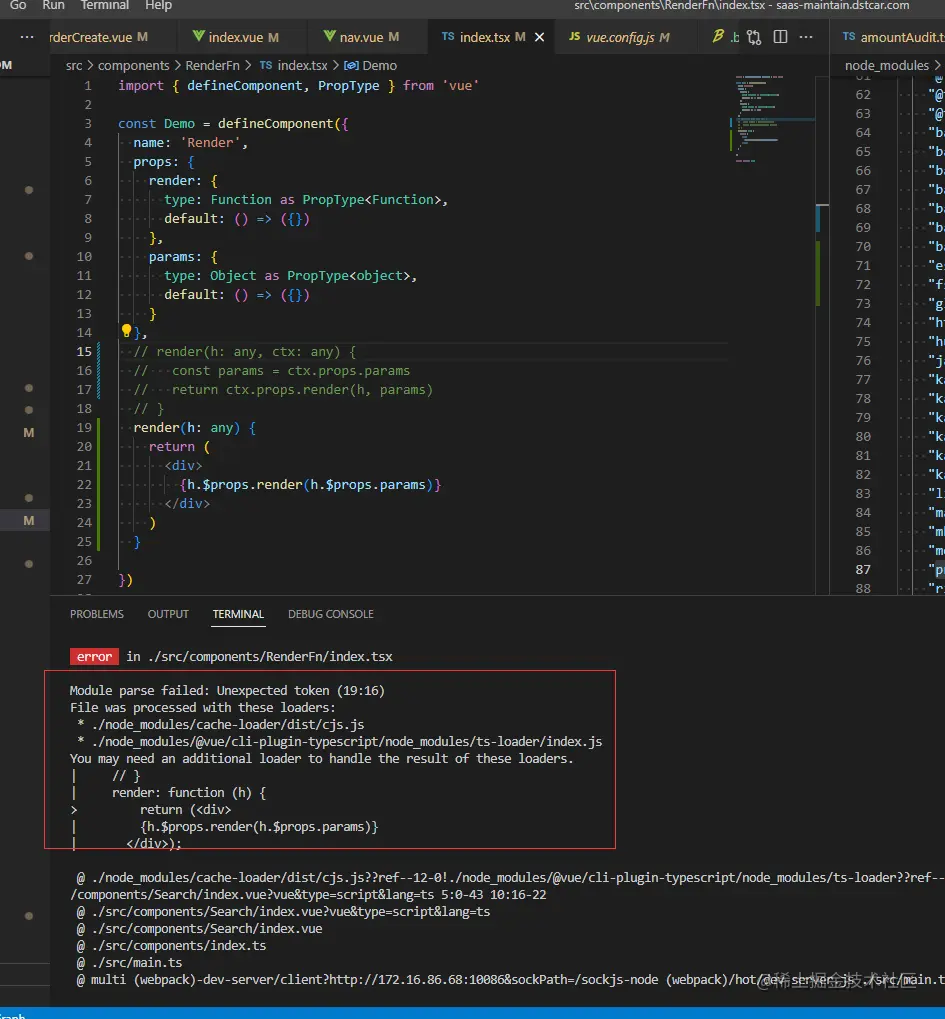
Task: Close the index.tsx tab
Action: click(x=539, y=37)
